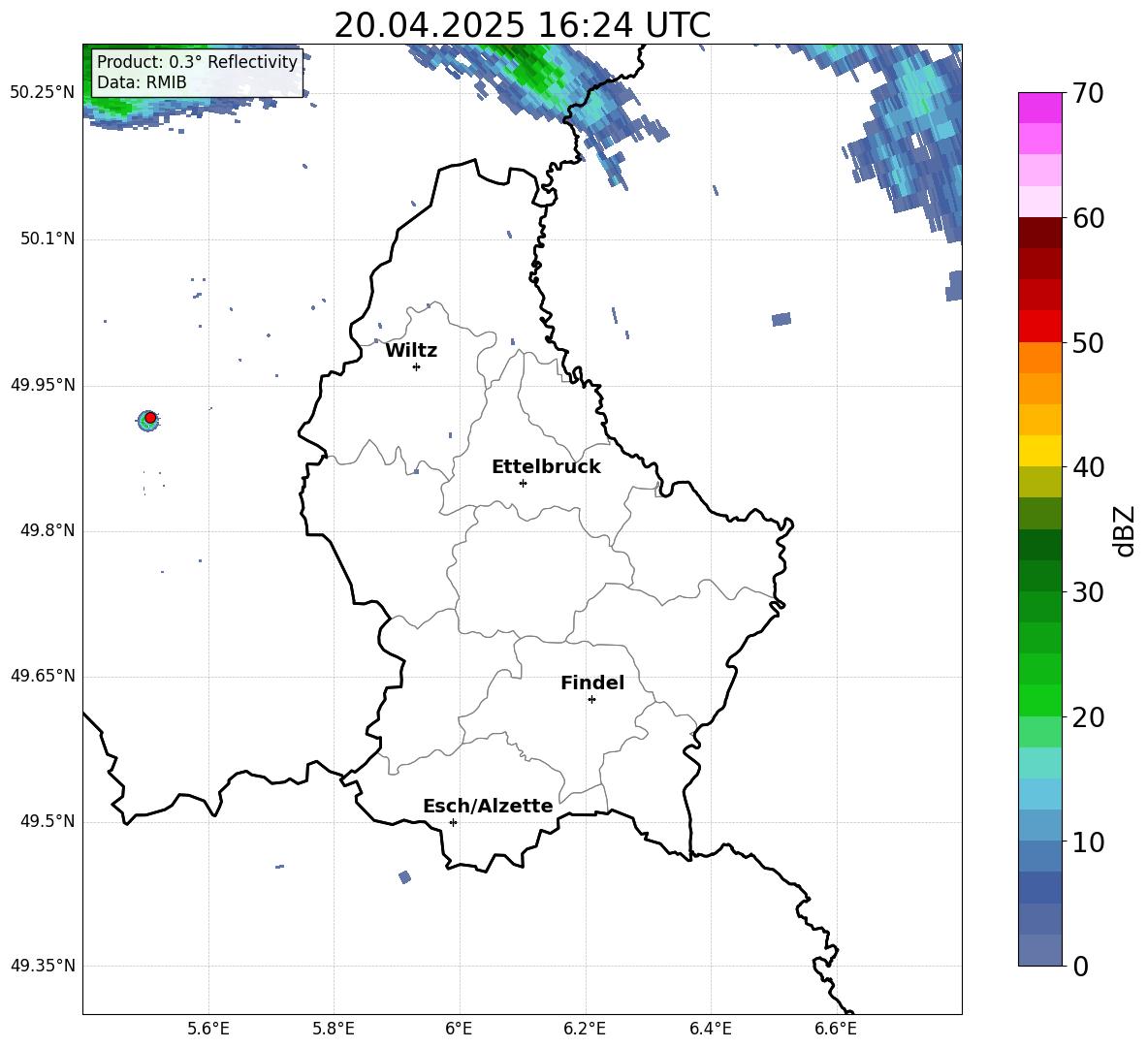Select the Wiltz station label
The width and height of the screenshot is (1148, 1048).
(411, 351)
